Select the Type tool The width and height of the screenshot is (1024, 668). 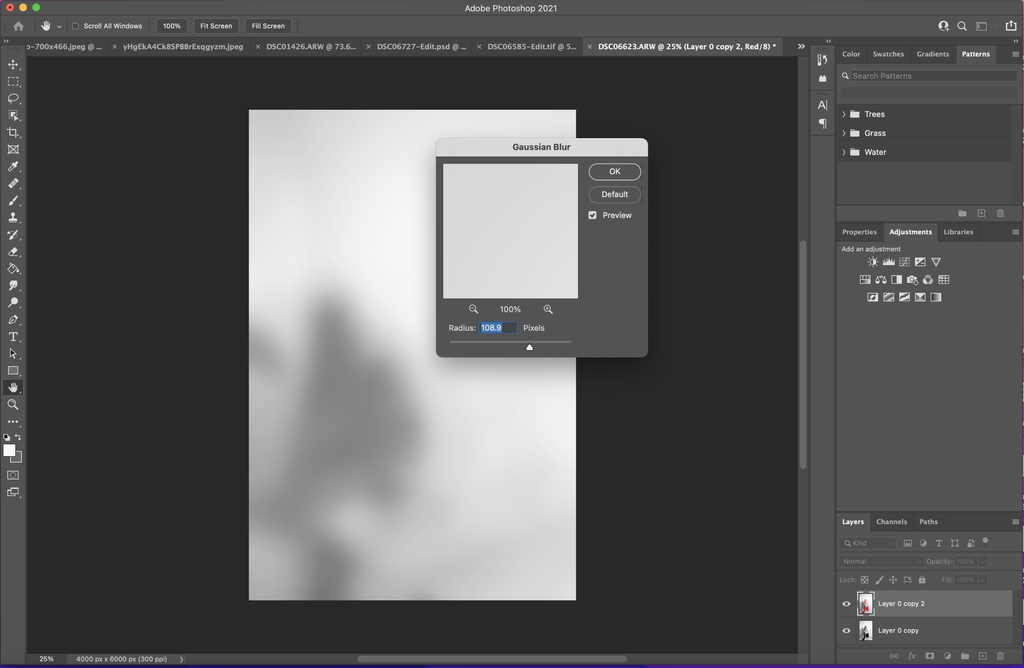(13, 337)
